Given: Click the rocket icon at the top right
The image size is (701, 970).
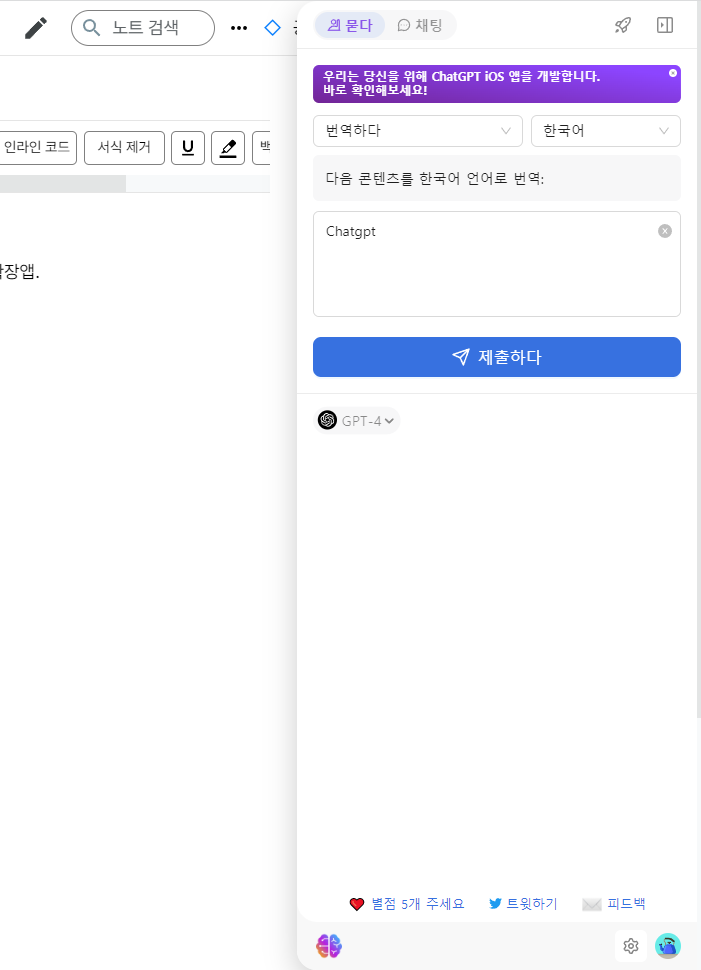Looking at the screenshot, I should (x=622, y=25).
